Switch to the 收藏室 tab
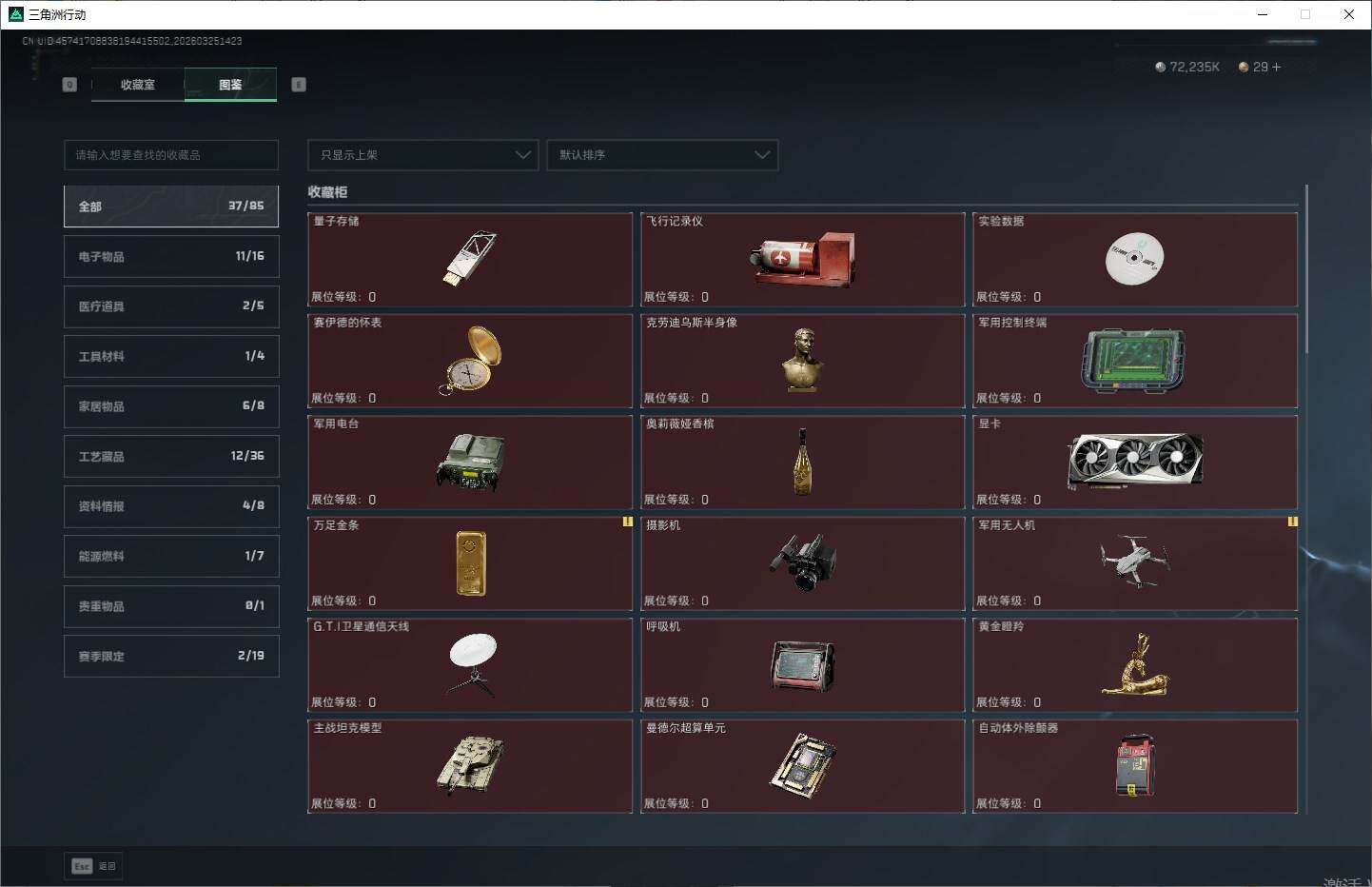This screenshot has width=1372, height=887. pos(138,85)
